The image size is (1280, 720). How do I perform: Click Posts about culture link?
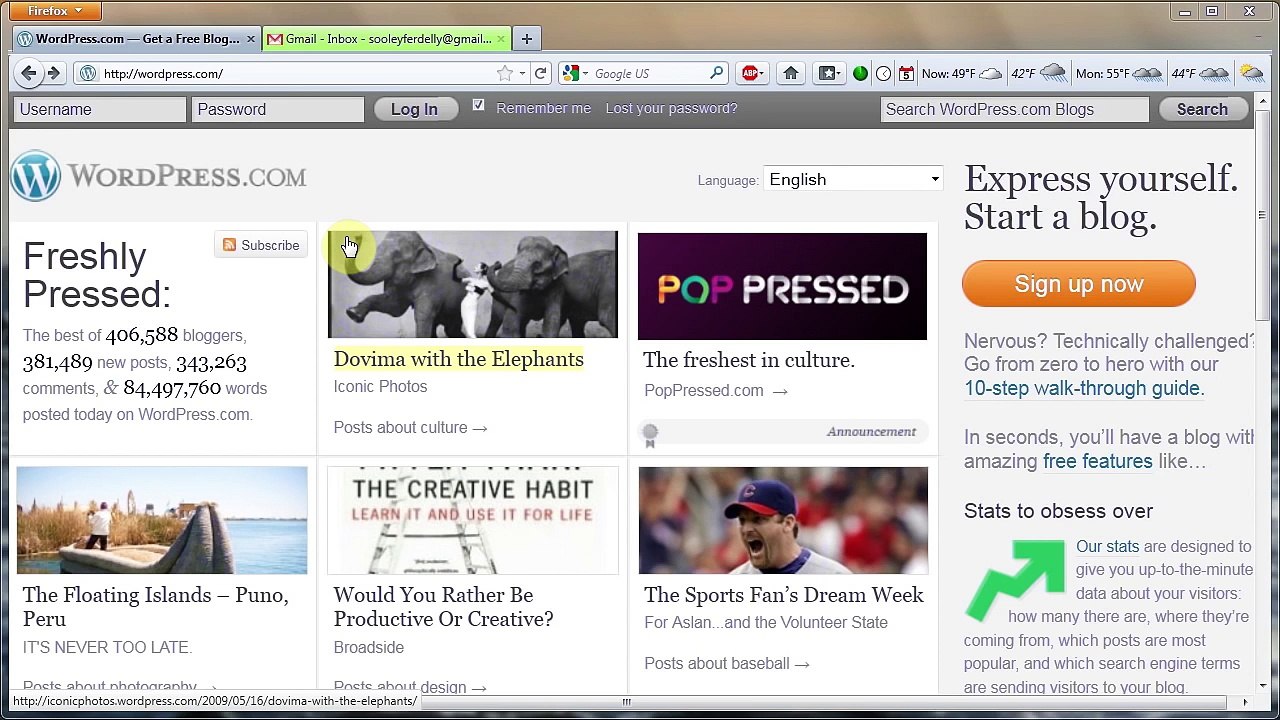coord(410,427)
